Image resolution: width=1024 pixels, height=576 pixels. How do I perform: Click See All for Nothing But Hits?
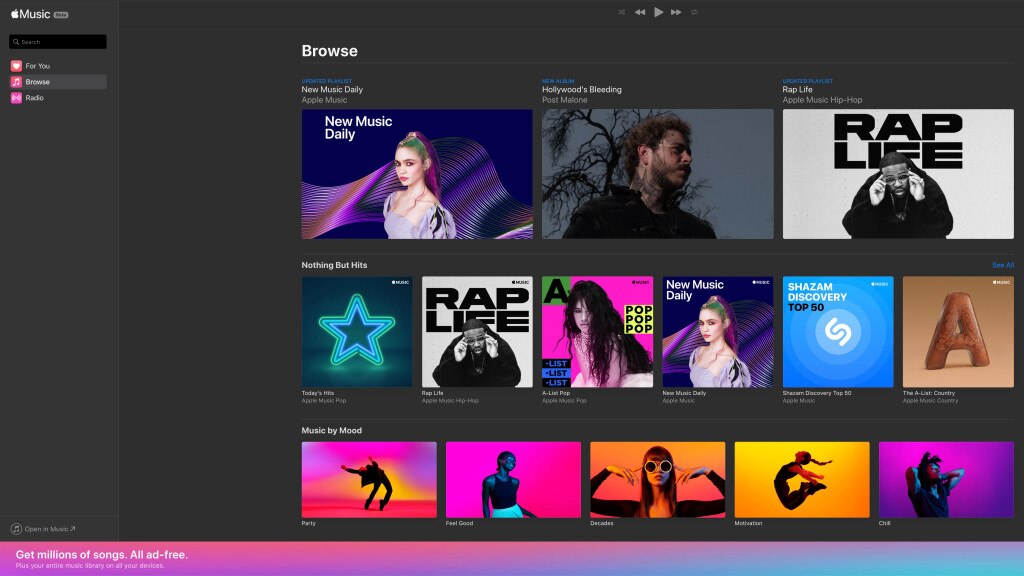1002,265
